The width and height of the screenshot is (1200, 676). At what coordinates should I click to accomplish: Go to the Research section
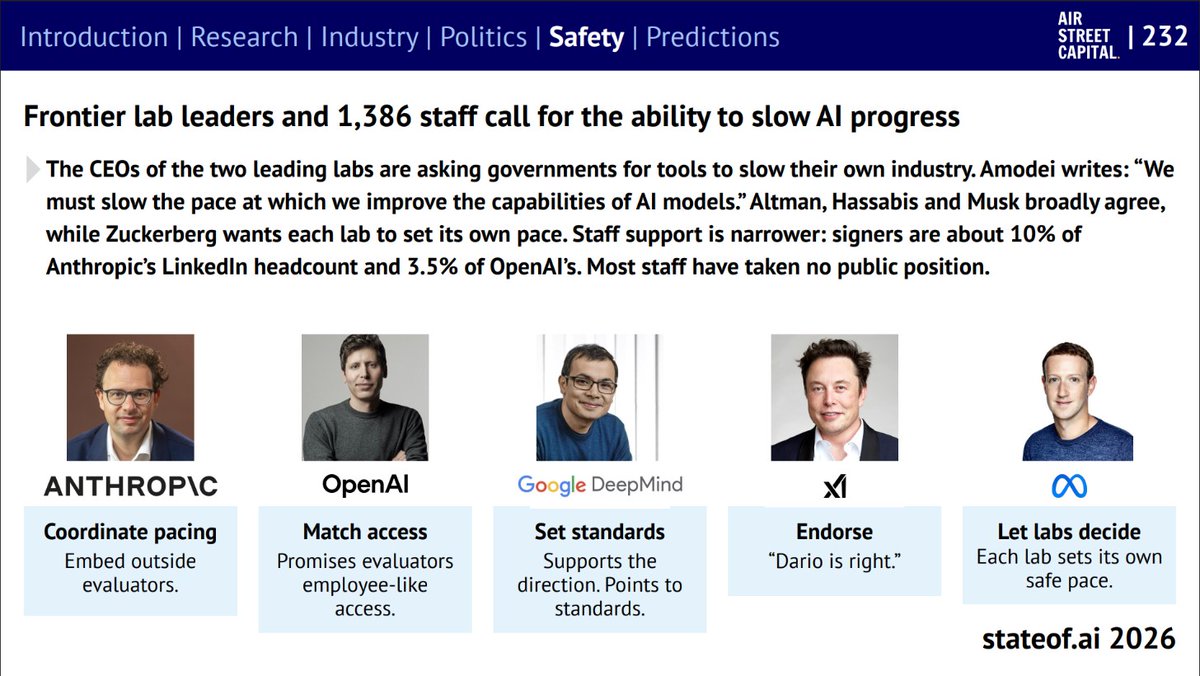pyautogui.click(x=244, y=38)
